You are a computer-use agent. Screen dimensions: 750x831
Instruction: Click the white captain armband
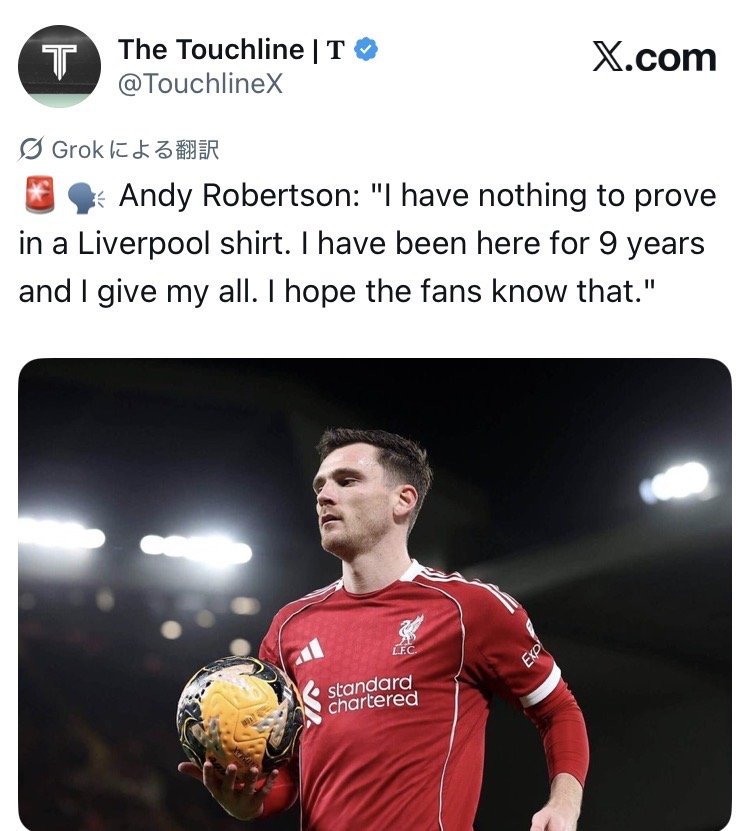tap(540, 685)
